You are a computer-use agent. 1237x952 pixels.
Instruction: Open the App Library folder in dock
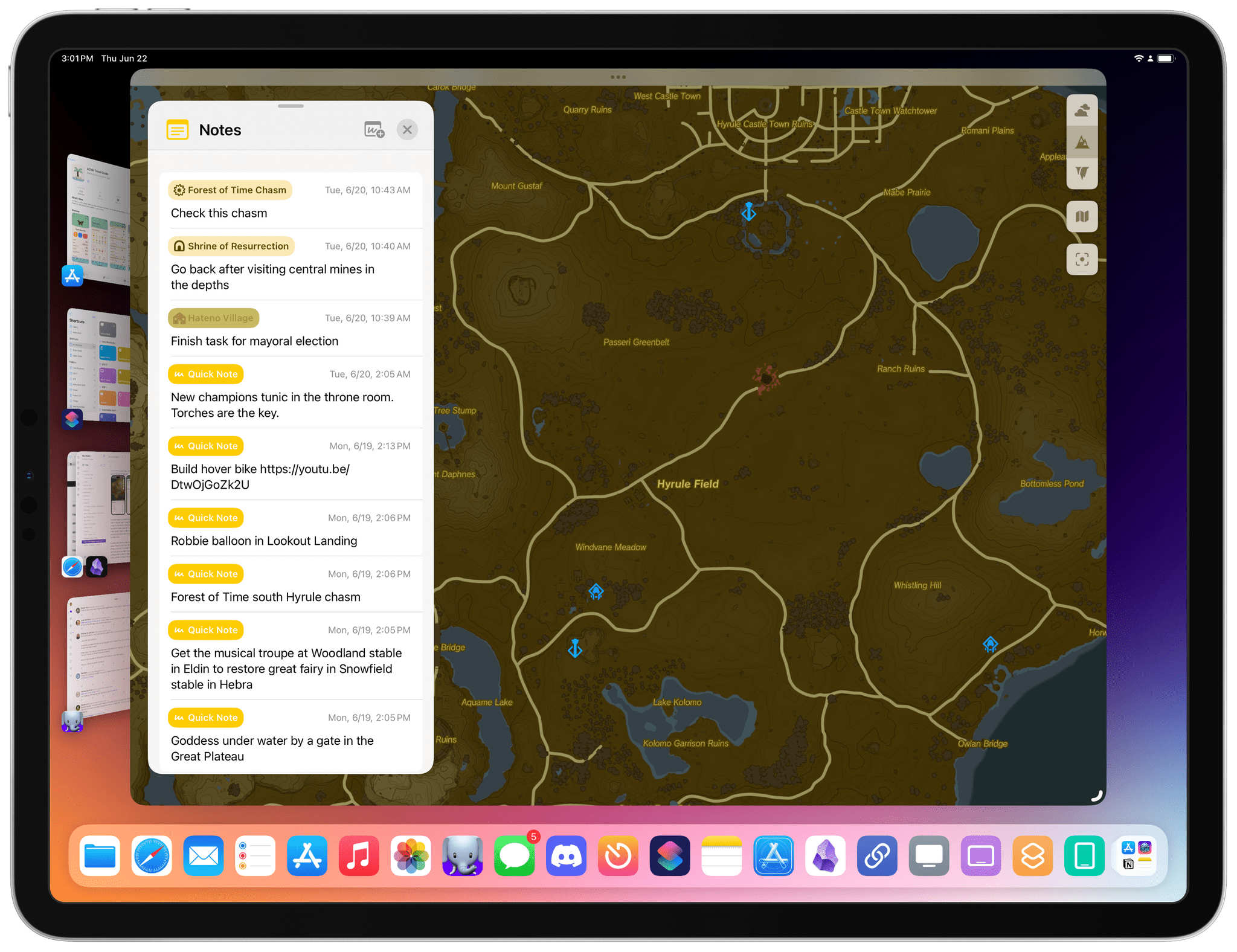pyautogui.click(x=1136, y=856)
